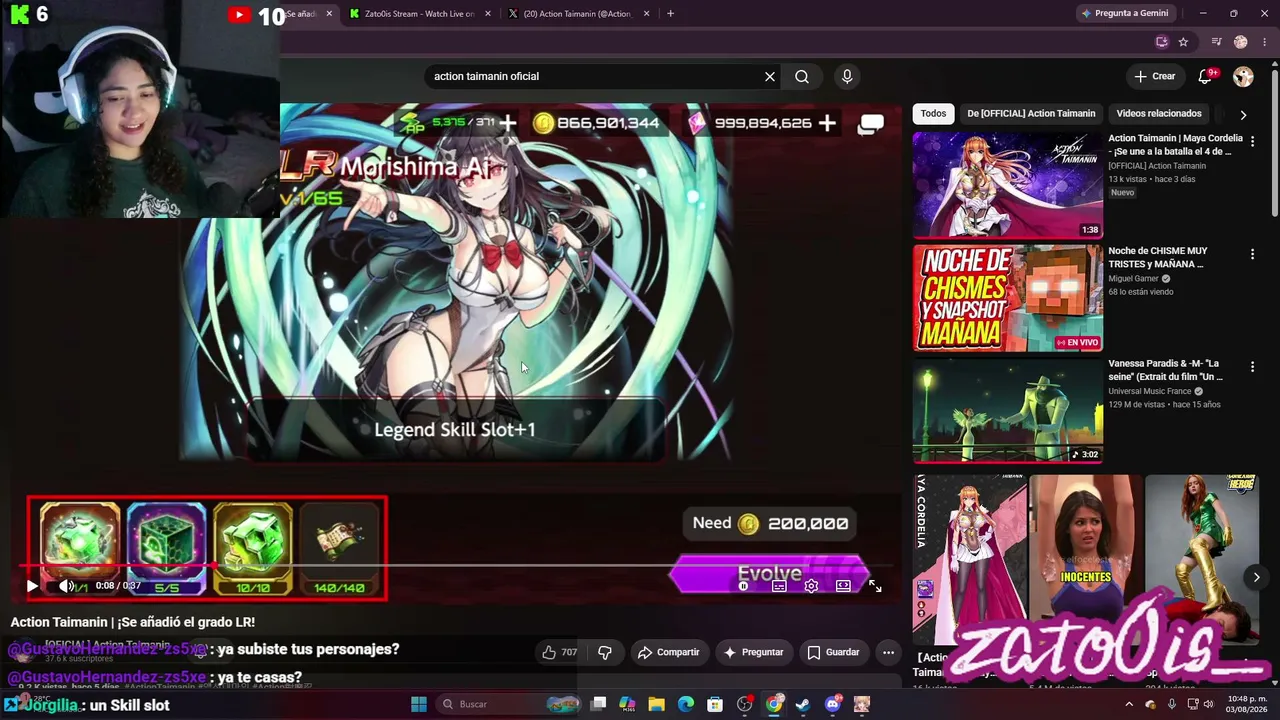Select De [OFFICIAL] Action Taimanin chip
Image resolution: width=1280 pixels, height=720 pixels.
tap(1031, 113)
